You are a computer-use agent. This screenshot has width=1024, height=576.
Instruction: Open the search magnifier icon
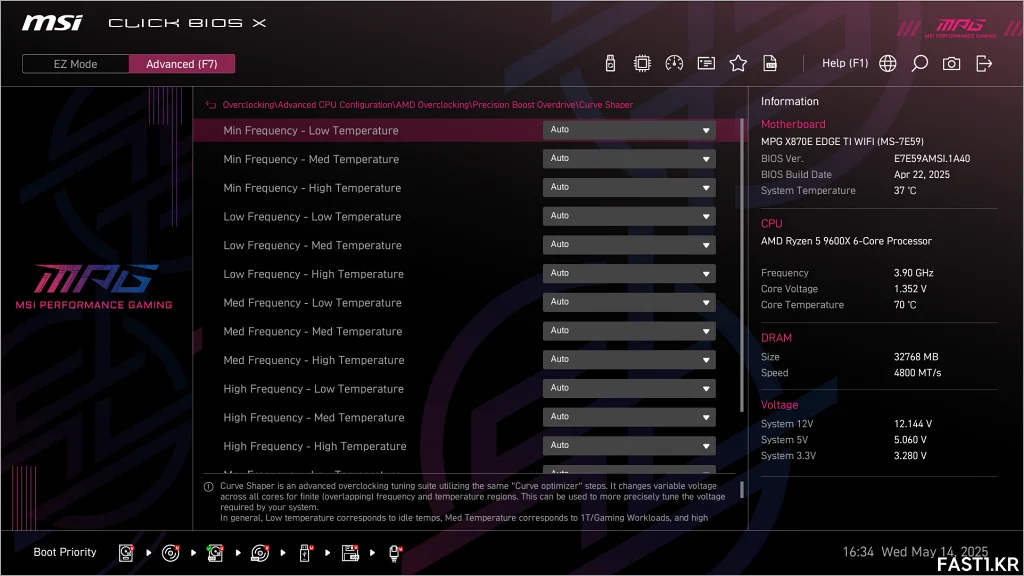(x=920, y=63)
